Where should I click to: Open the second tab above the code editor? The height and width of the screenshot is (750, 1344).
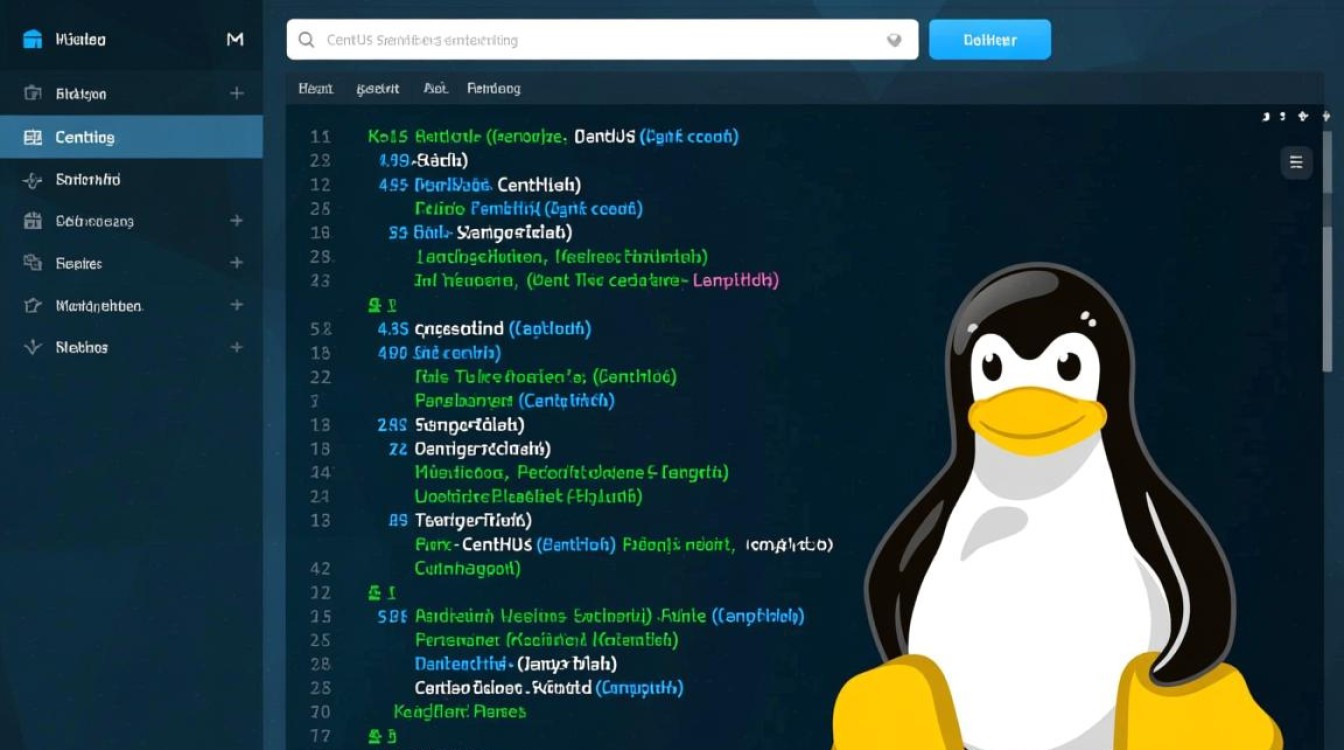click(x=378, y=88)
